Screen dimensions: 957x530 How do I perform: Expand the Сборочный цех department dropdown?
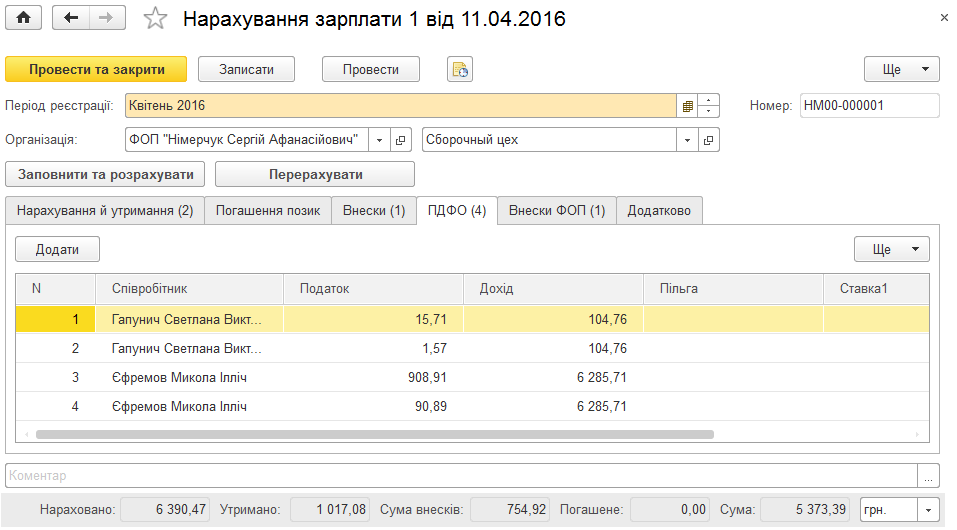pos(687,140)
